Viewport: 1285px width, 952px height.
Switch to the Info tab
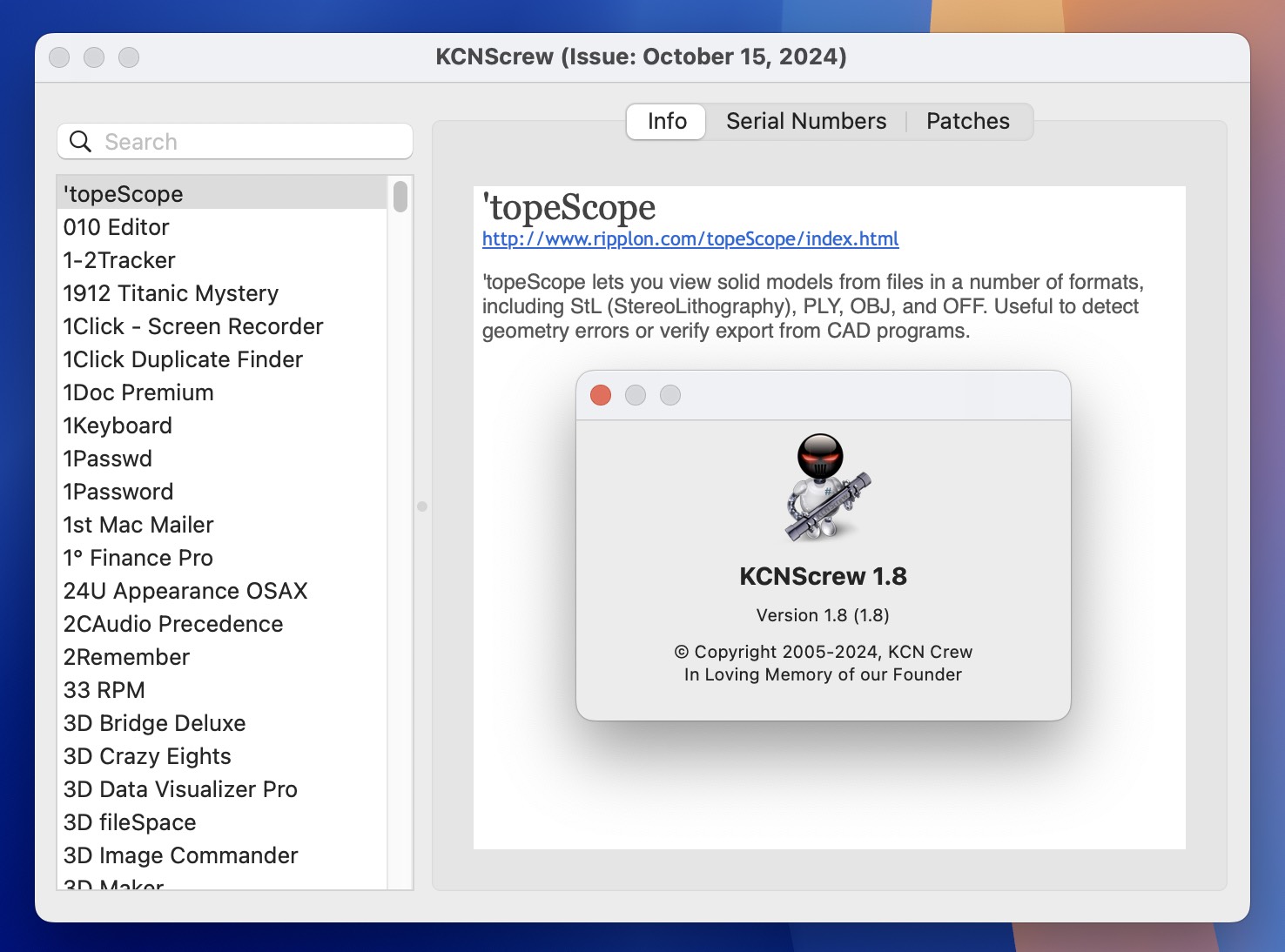[667, 122]
